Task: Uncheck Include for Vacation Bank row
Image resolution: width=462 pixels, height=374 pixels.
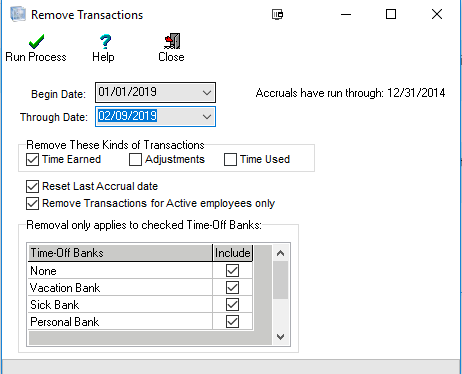Action: (x=232, y=287)
